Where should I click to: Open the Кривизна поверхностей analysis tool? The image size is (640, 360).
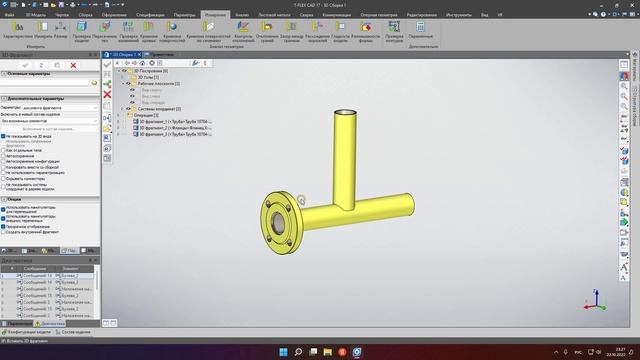[172, 31]
